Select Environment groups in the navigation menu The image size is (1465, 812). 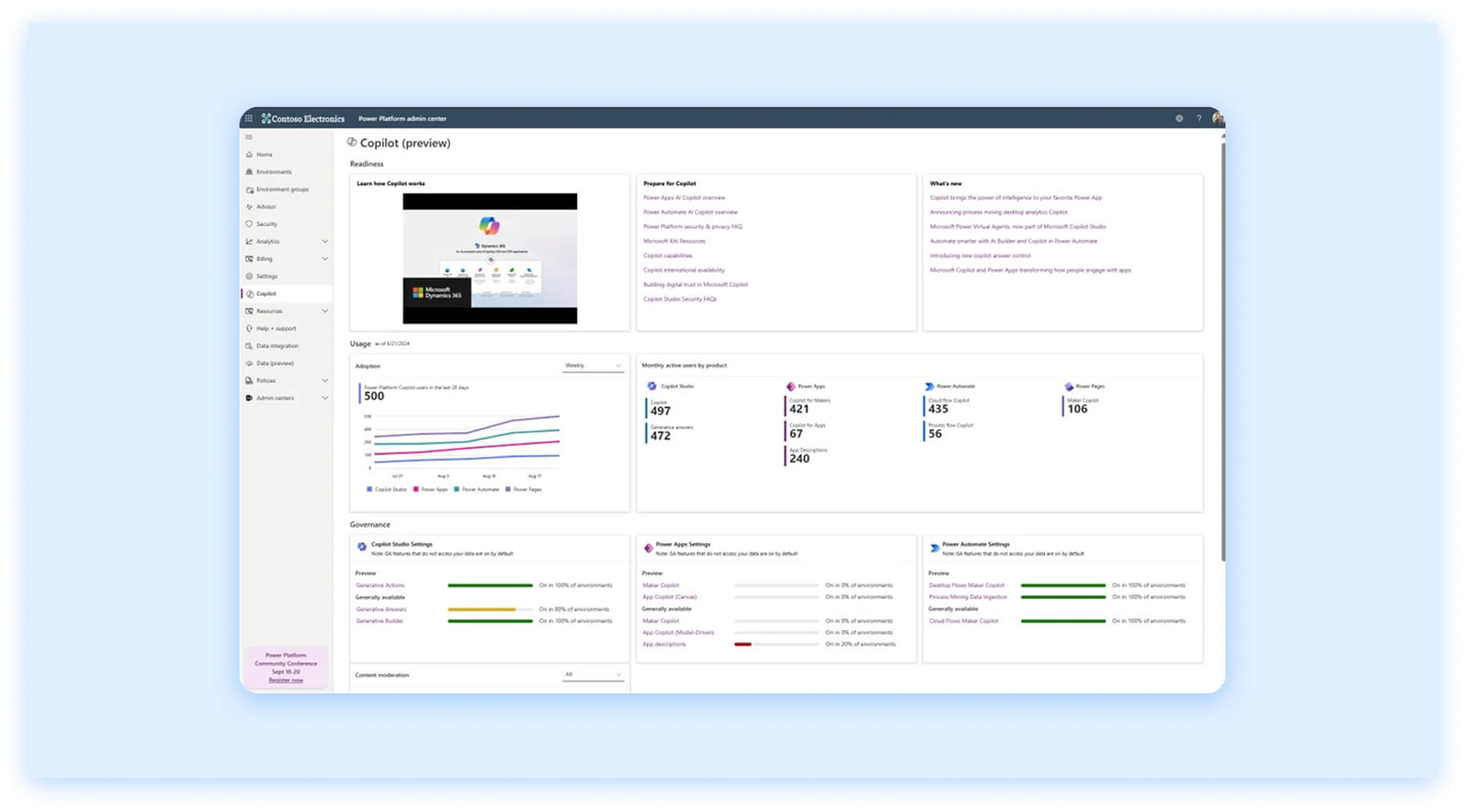(x=250, y=189)
